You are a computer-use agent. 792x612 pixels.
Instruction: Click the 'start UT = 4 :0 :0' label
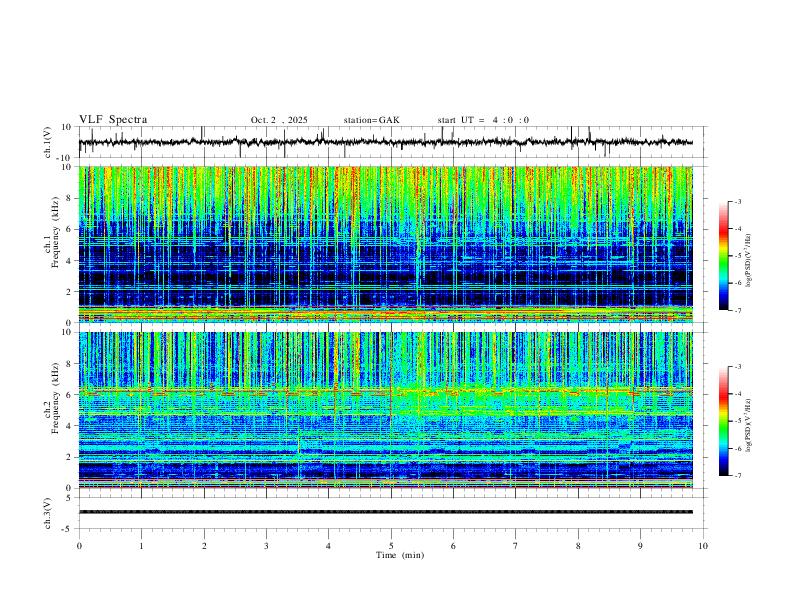(483, 120)
